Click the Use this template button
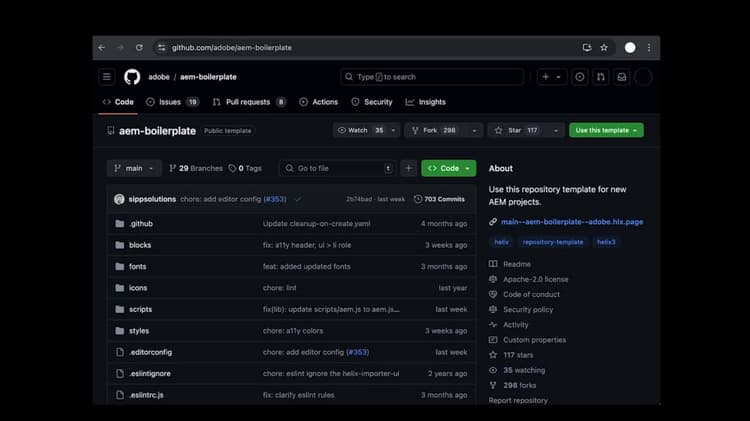 coord(606,130)
